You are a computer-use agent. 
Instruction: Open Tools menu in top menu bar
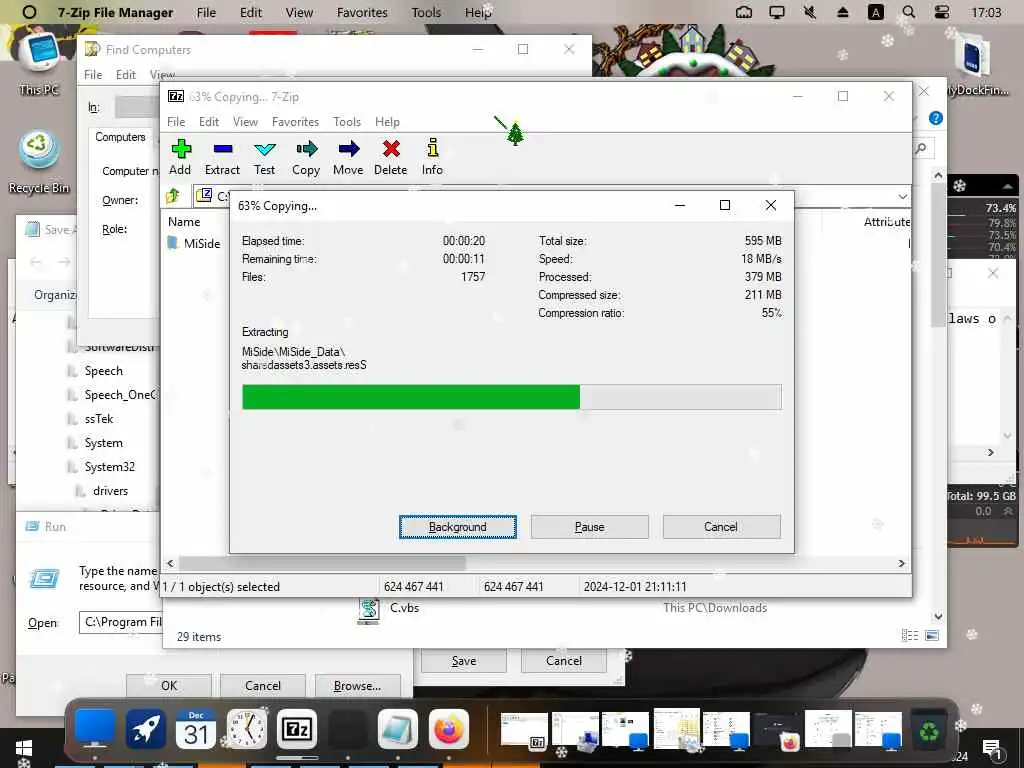(x=426, y=12)
